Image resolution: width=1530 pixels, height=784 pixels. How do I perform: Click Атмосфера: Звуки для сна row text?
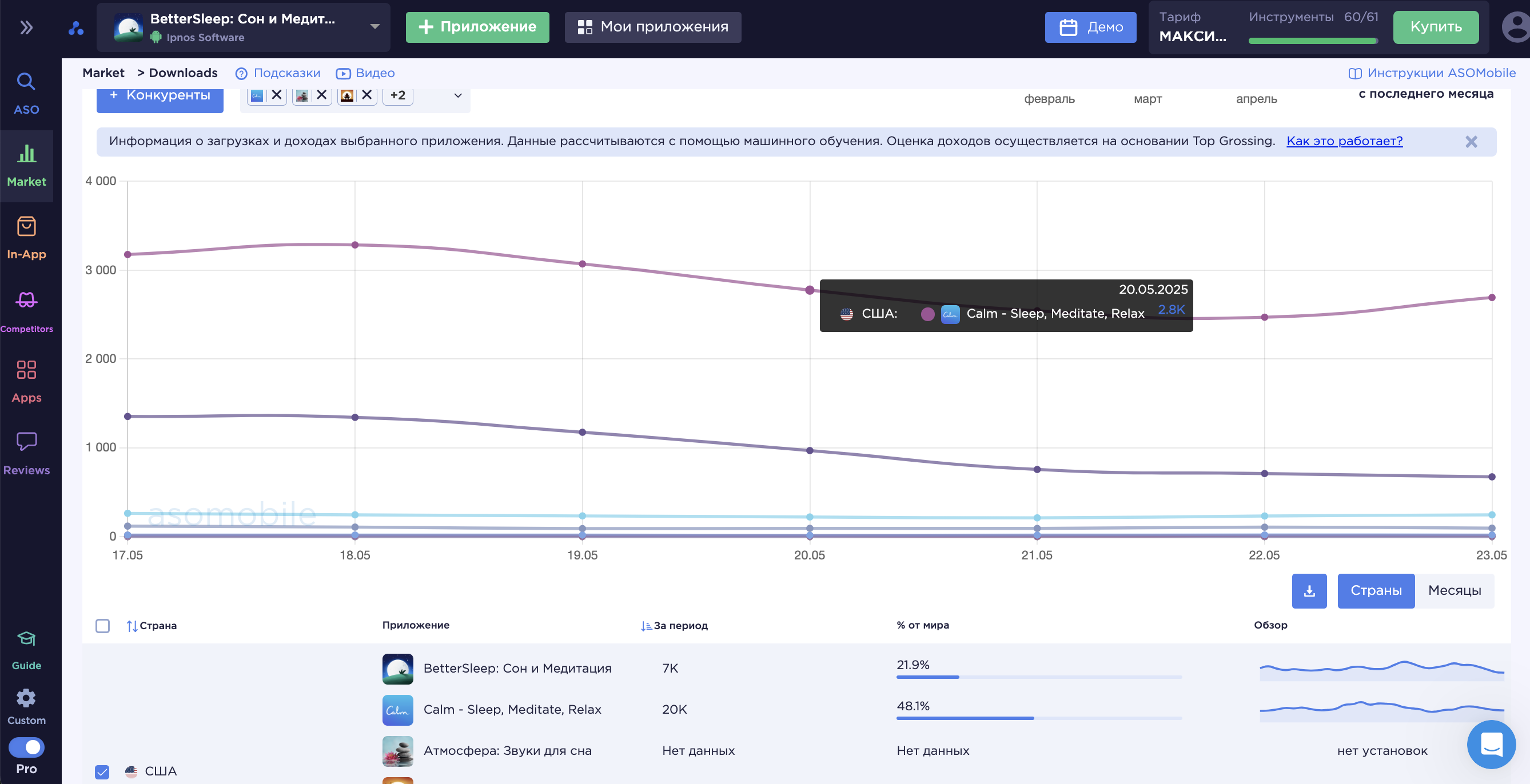(507, 751)
